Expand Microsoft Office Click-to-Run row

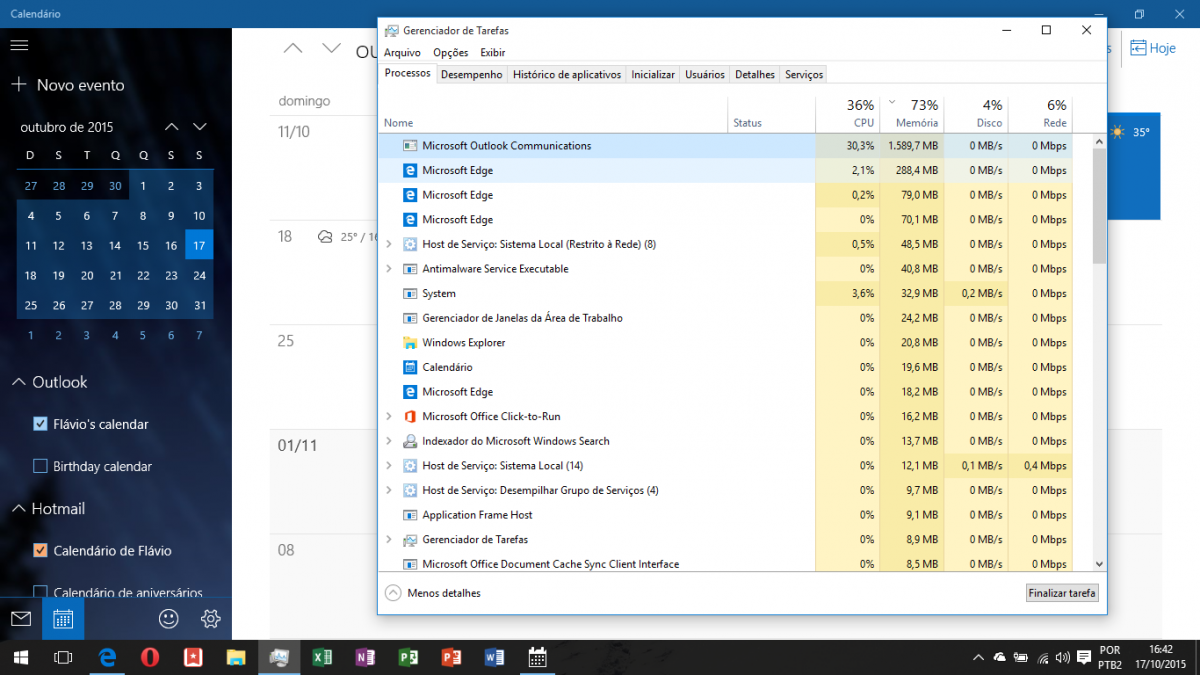389,416
